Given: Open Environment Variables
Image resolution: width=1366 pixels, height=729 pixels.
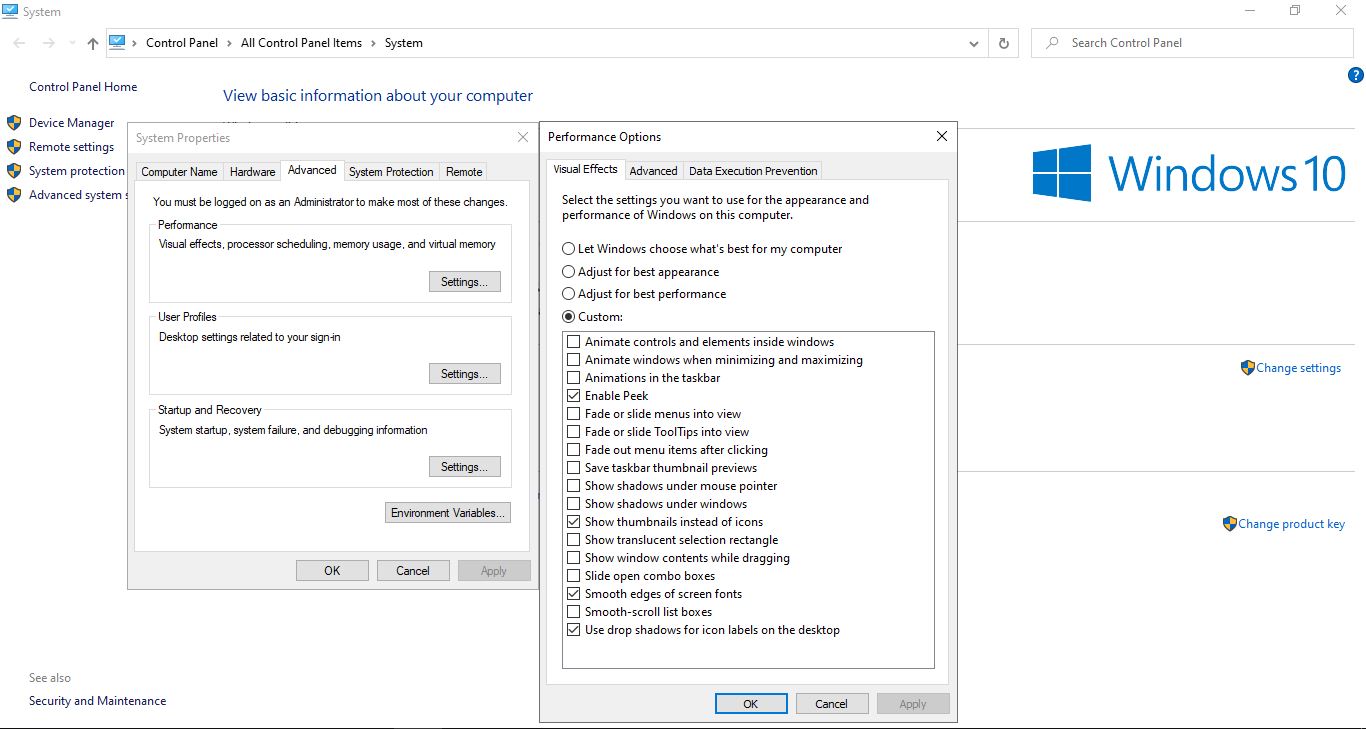Looking at the screenshot, I should tap(448, 513).
